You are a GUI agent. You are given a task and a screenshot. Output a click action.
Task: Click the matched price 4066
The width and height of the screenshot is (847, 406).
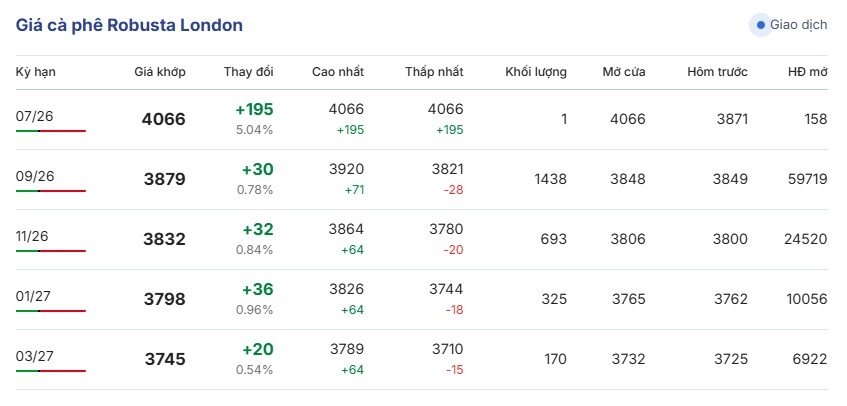pos(164,119)
